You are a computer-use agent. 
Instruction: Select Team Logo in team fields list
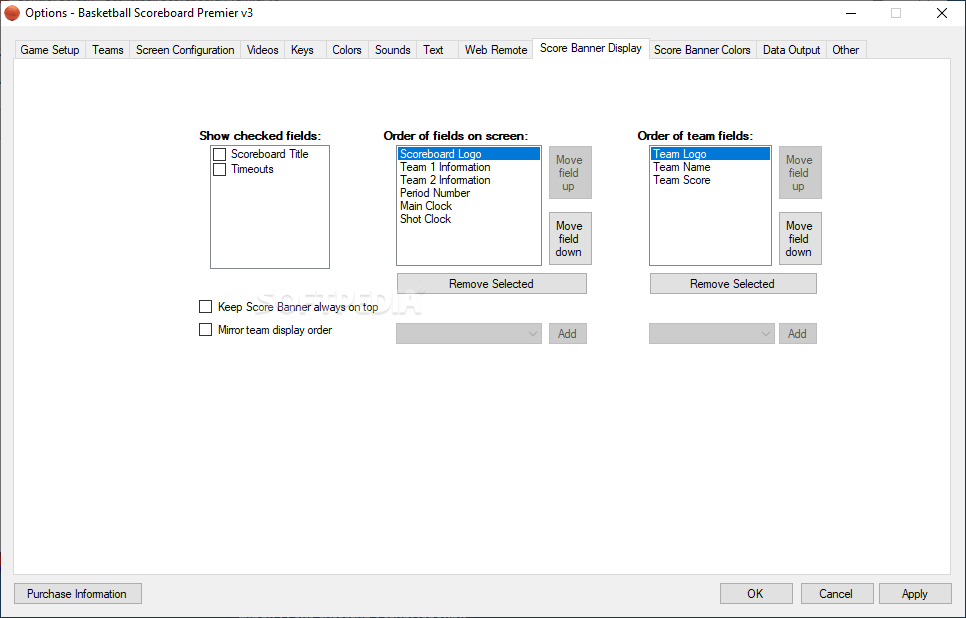coord(710,154)
